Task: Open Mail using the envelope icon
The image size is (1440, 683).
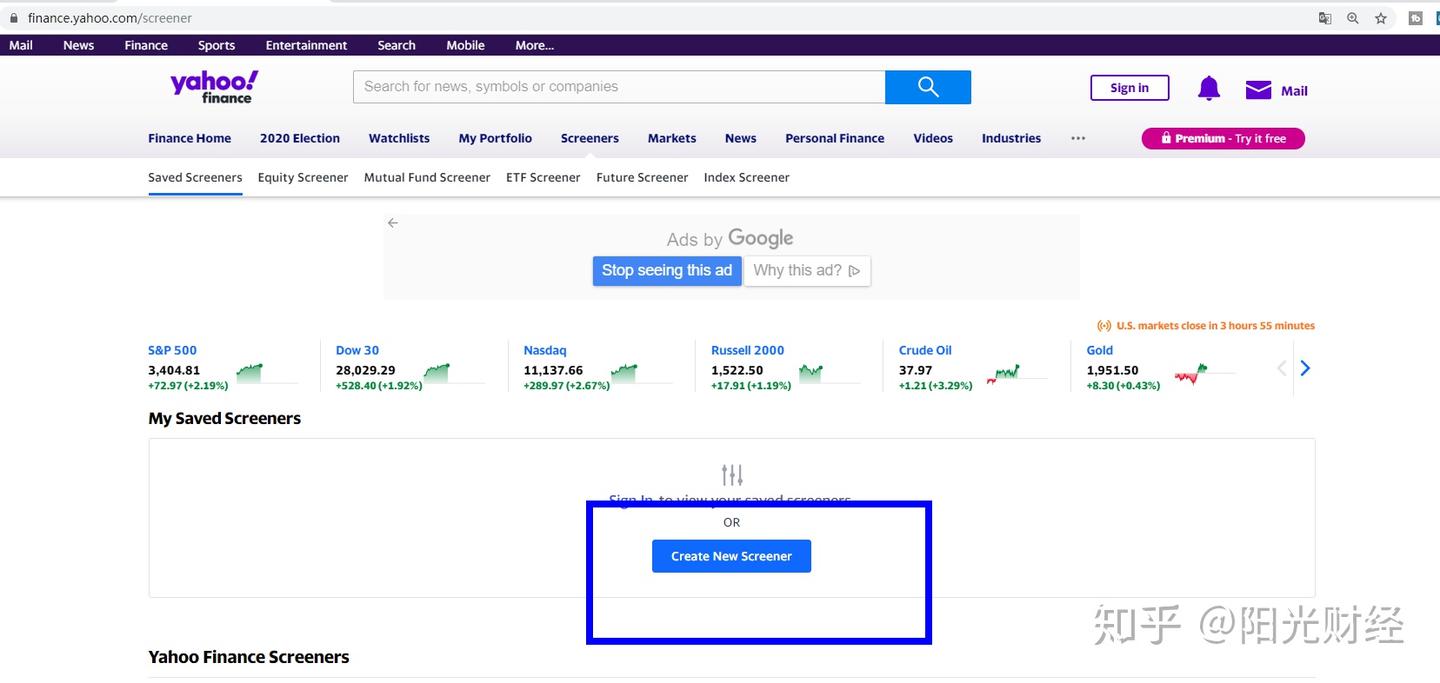Action: click(x=1257, y=88)
